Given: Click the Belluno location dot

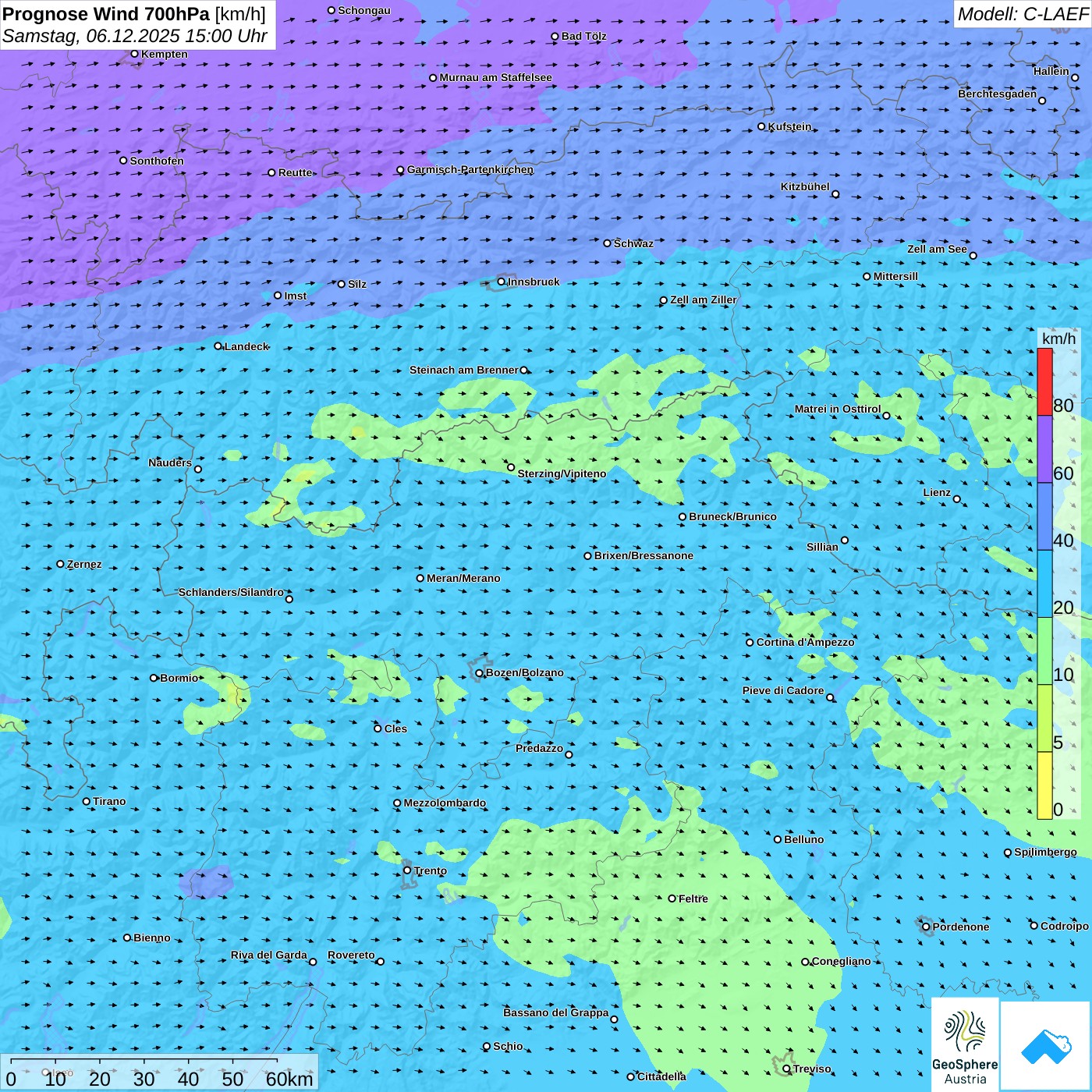Looking at the screenshot, I should click(778, 839).
